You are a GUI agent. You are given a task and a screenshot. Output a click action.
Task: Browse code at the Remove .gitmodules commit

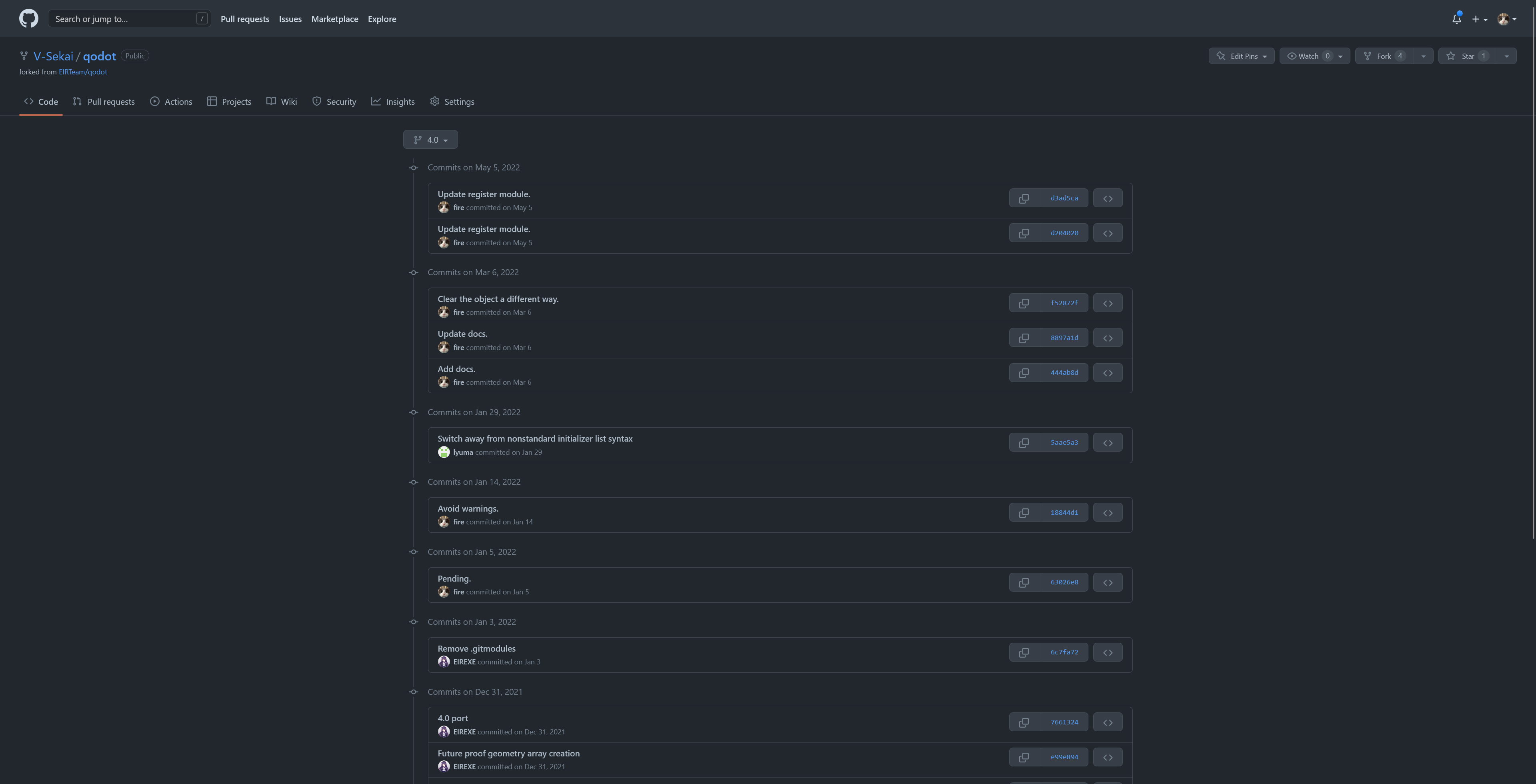[1107, 652]
